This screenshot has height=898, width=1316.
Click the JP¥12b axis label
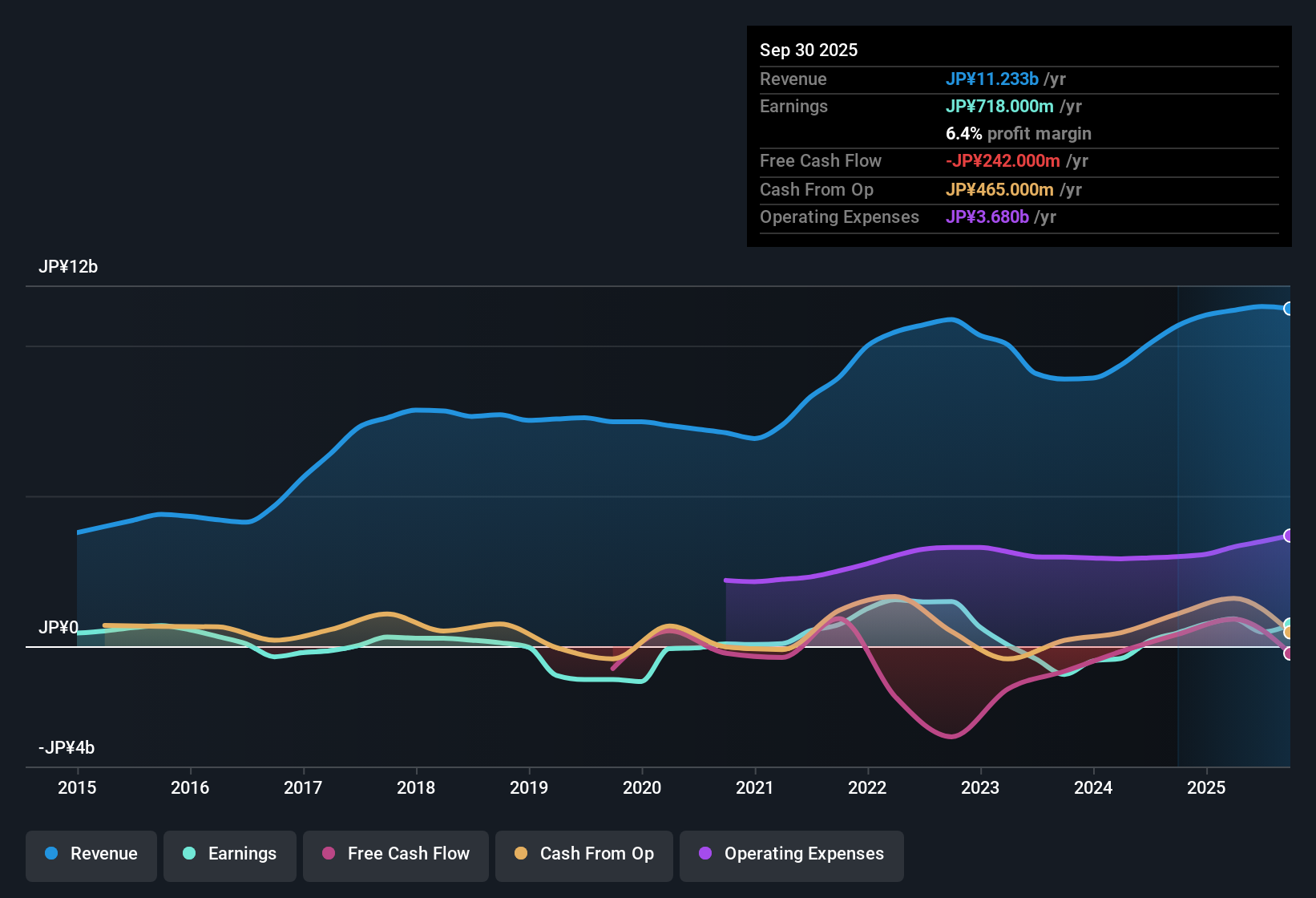(x=69, y=266)
